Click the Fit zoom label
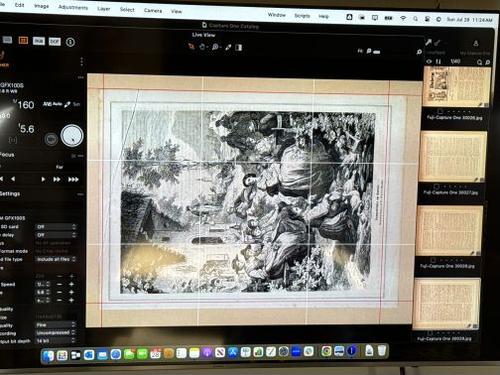500x375 pixels. (360, 51)
